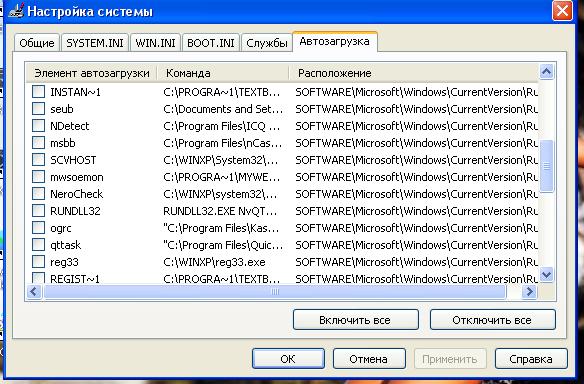Click the horizontal scrollbar thumb

275,292
